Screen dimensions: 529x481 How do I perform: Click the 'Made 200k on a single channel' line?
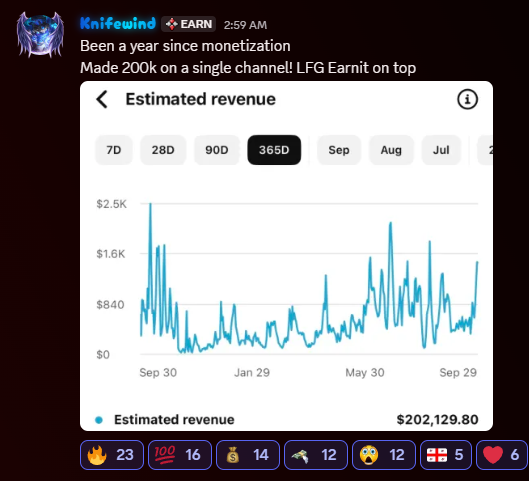[x=248, y=68]
